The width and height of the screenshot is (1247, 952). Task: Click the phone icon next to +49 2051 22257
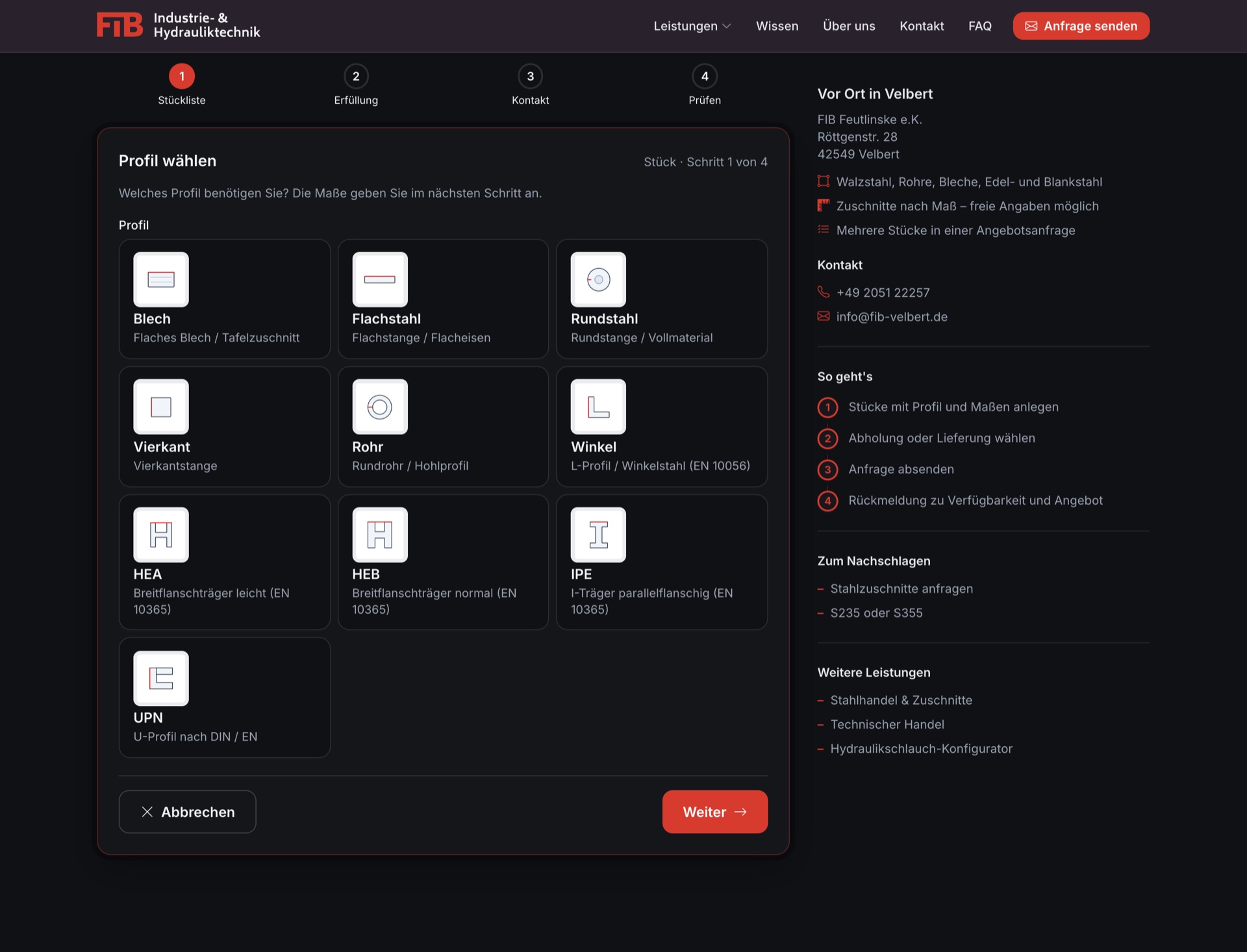(x=824, y=292)
